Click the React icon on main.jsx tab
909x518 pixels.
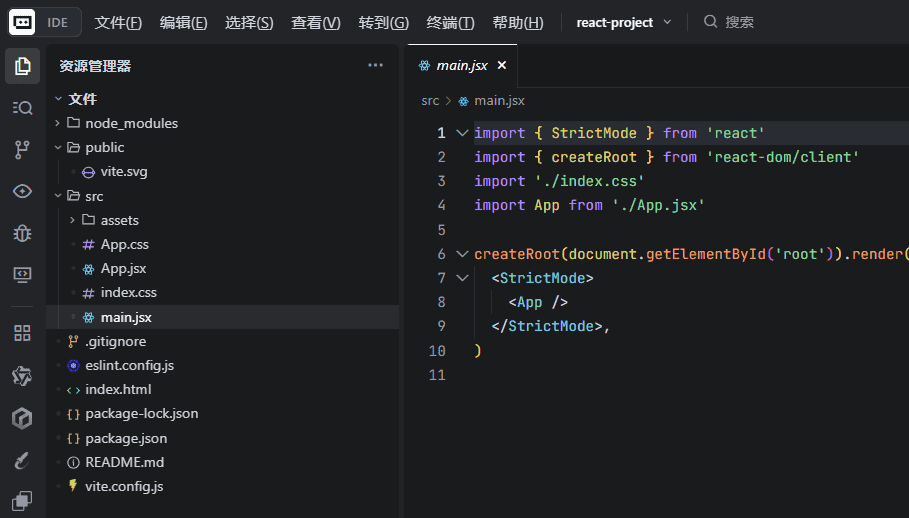click(x=424, y=66)
